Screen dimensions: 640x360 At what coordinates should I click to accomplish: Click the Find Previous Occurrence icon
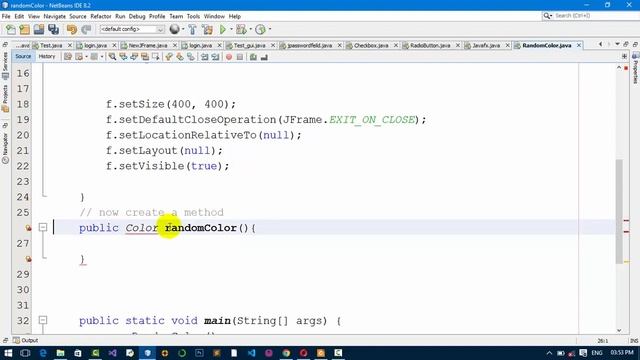point(123,57)
